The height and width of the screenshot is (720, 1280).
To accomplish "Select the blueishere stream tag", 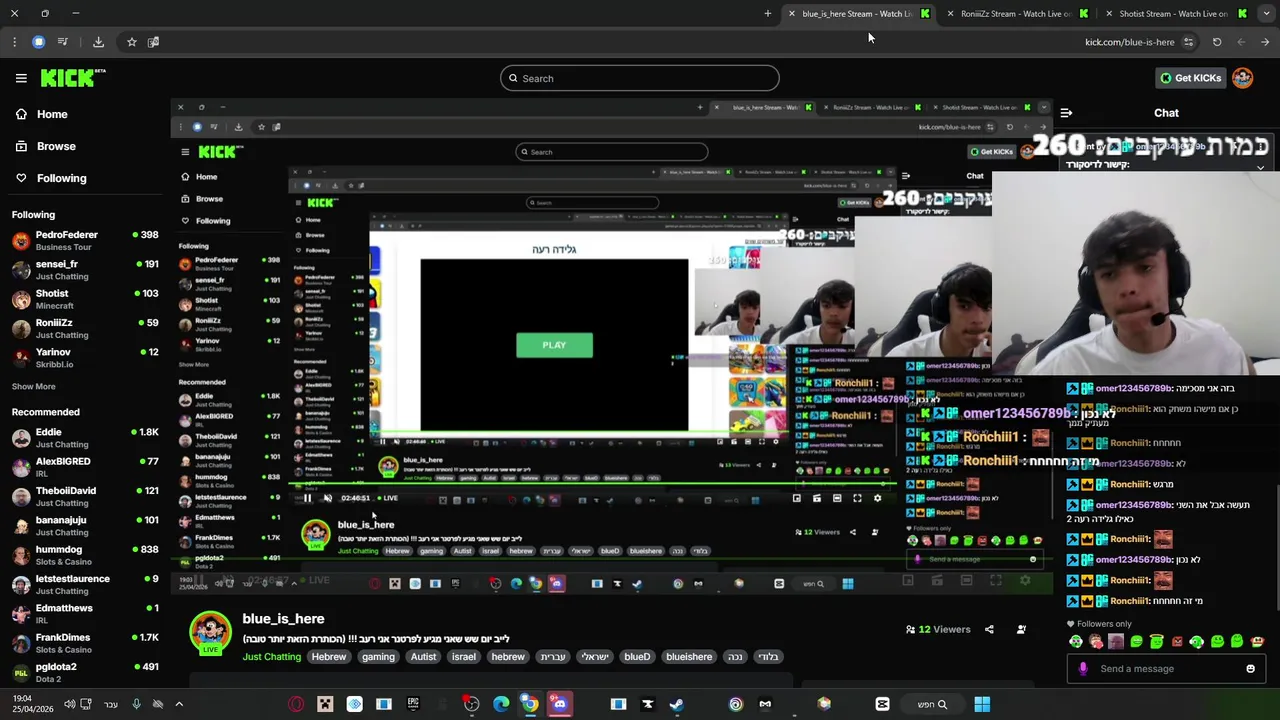I will [x=689, y=657].
